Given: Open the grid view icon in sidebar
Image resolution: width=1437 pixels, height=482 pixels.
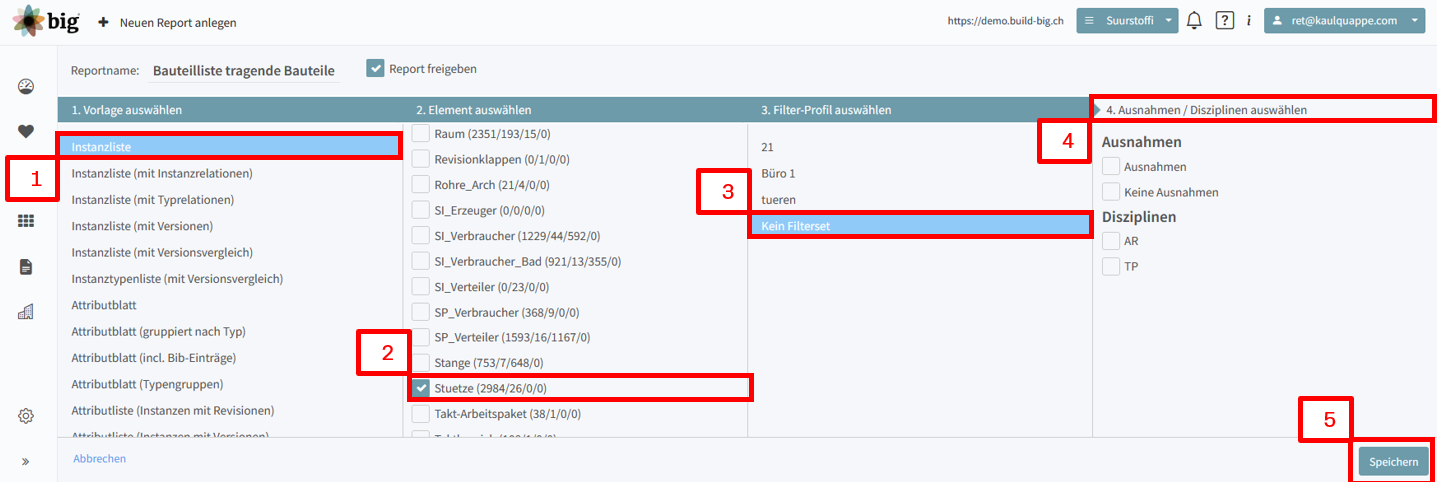Looking at the screenshot, I should pyautogui.click(x=27, y=221).
